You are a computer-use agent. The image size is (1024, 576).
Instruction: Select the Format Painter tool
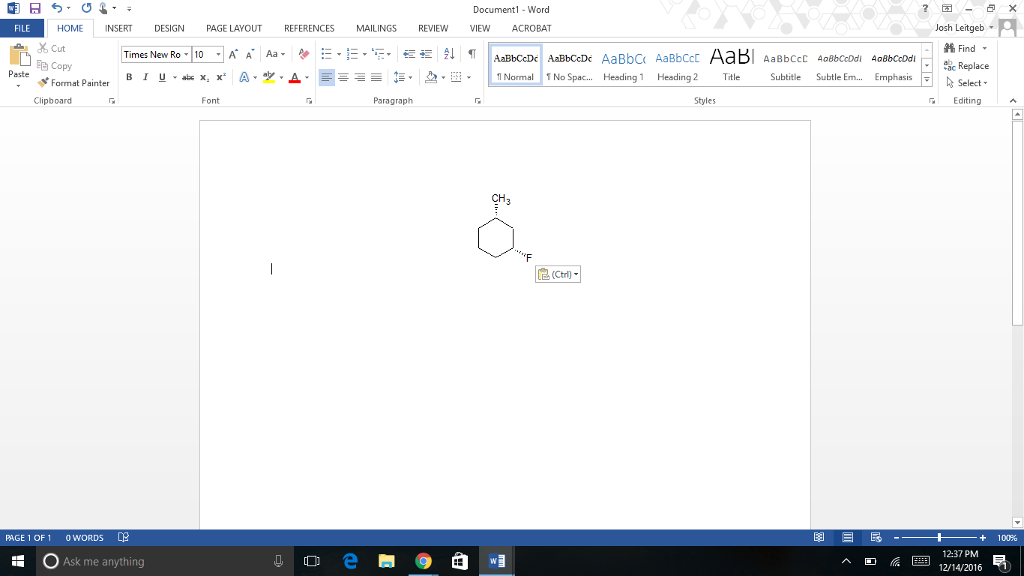(74, 83)
